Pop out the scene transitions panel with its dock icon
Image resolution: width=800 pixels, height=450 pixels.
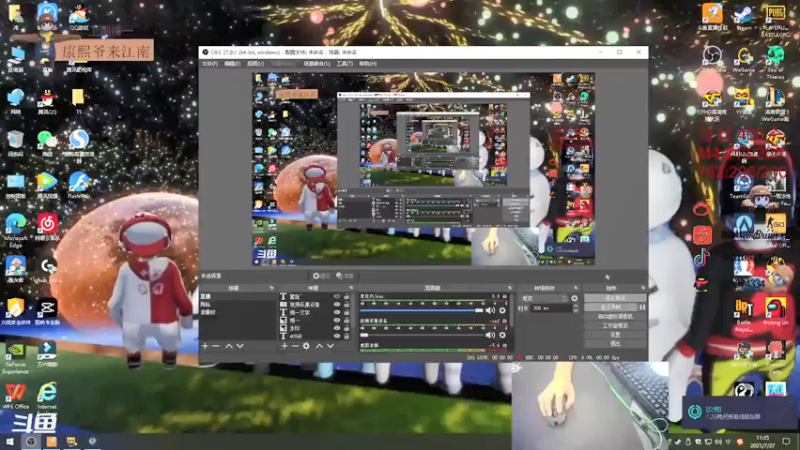click(x=576, y=288)
